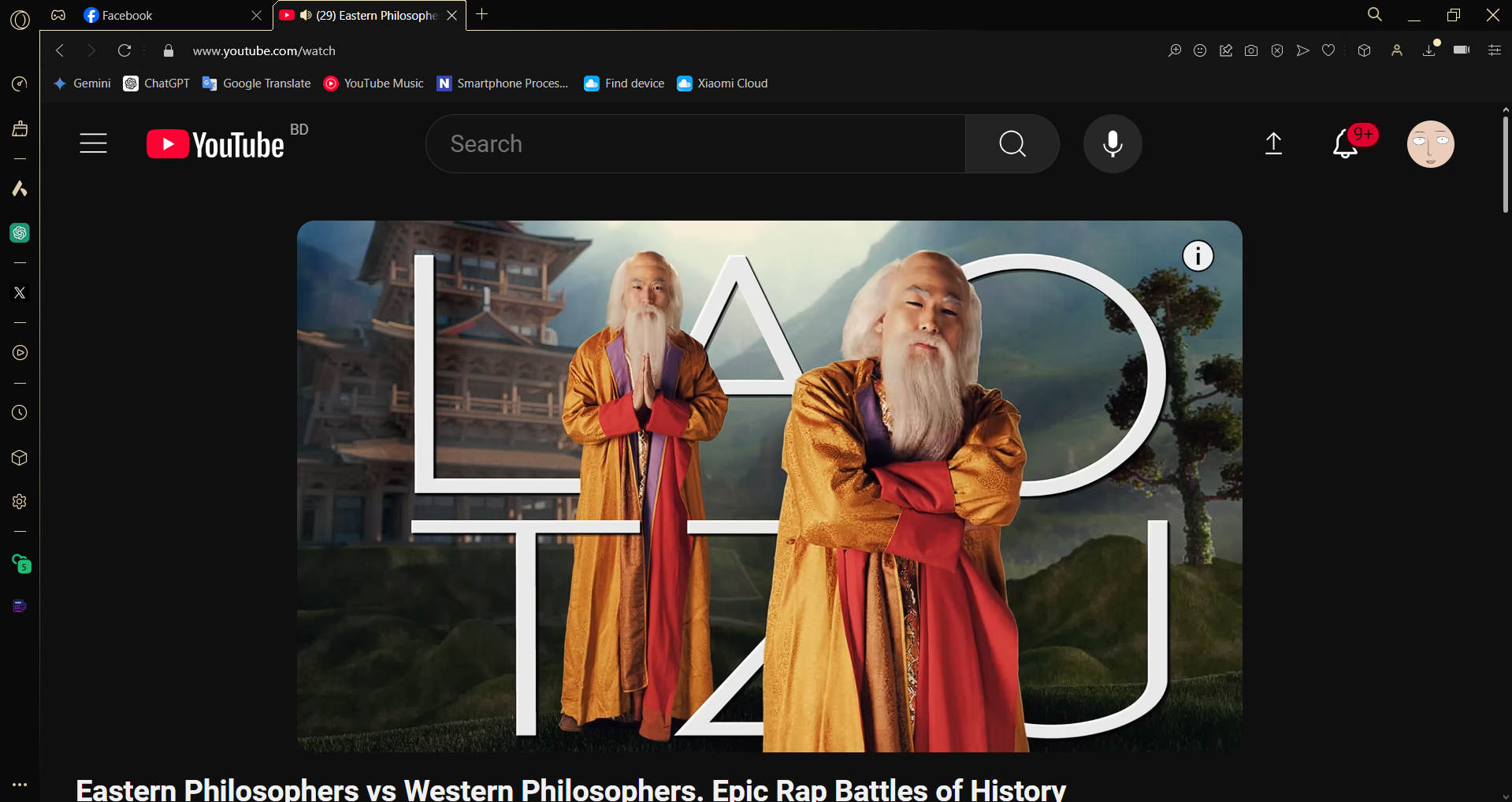Screen dimensions: 1512x802
Task: Open YouTube hamburger guide menu
Action: pos(93,143)
